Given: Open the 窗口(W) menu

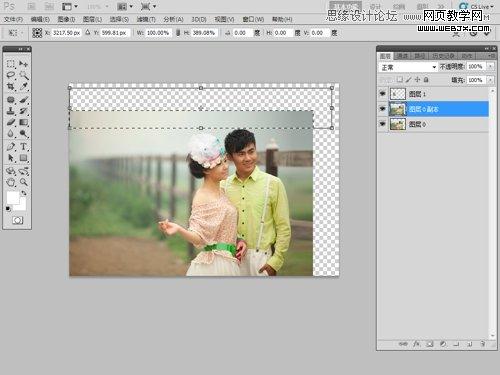Looking at the screenshot, I should coord(253,19).
